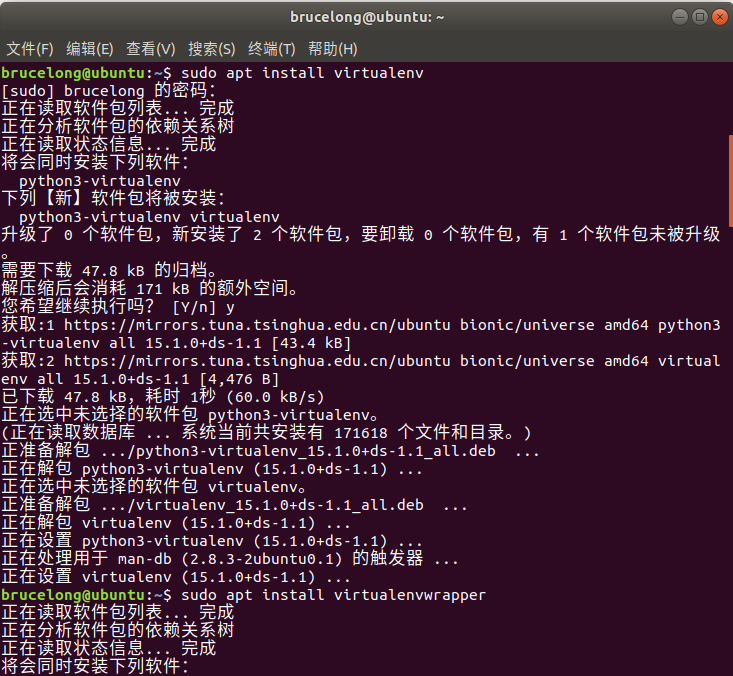Image resolution: width=733 pixels, height=676 pixels.
Task: Click the window title brucelong@ubuntu: ~
Action: pos(367,17)
